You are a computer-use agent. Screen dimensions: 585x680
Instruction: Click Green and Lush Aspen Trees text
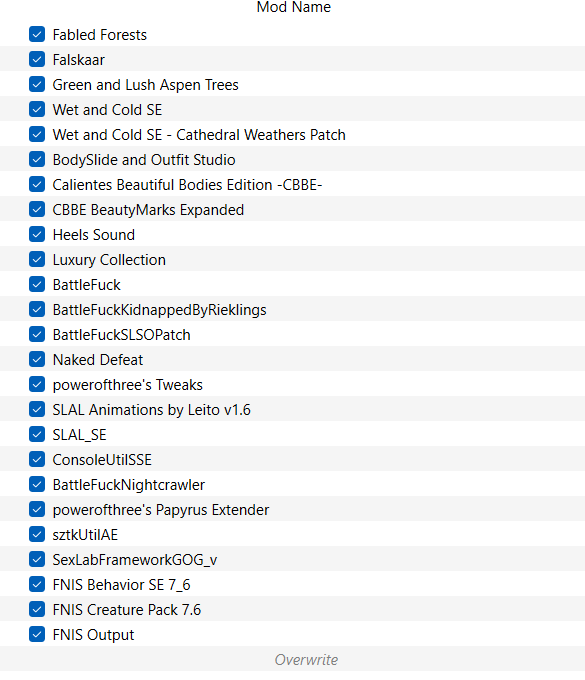145,85
